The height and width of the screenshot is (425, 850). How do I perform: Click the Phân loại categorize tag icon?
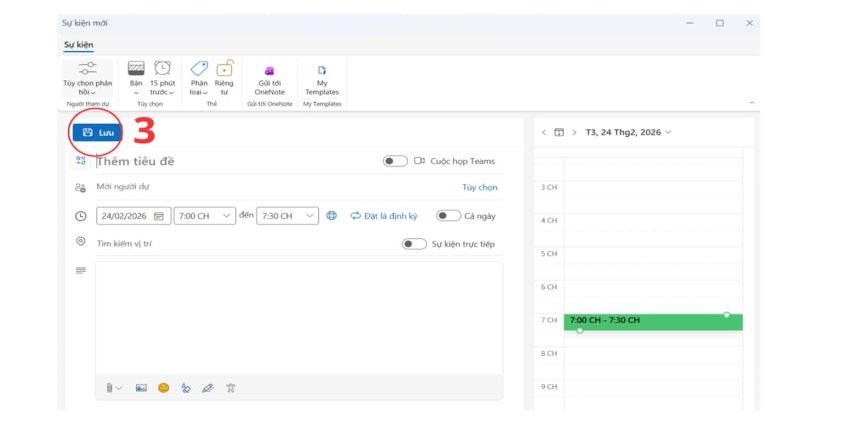pyautogui.click(x=199, y=68)
